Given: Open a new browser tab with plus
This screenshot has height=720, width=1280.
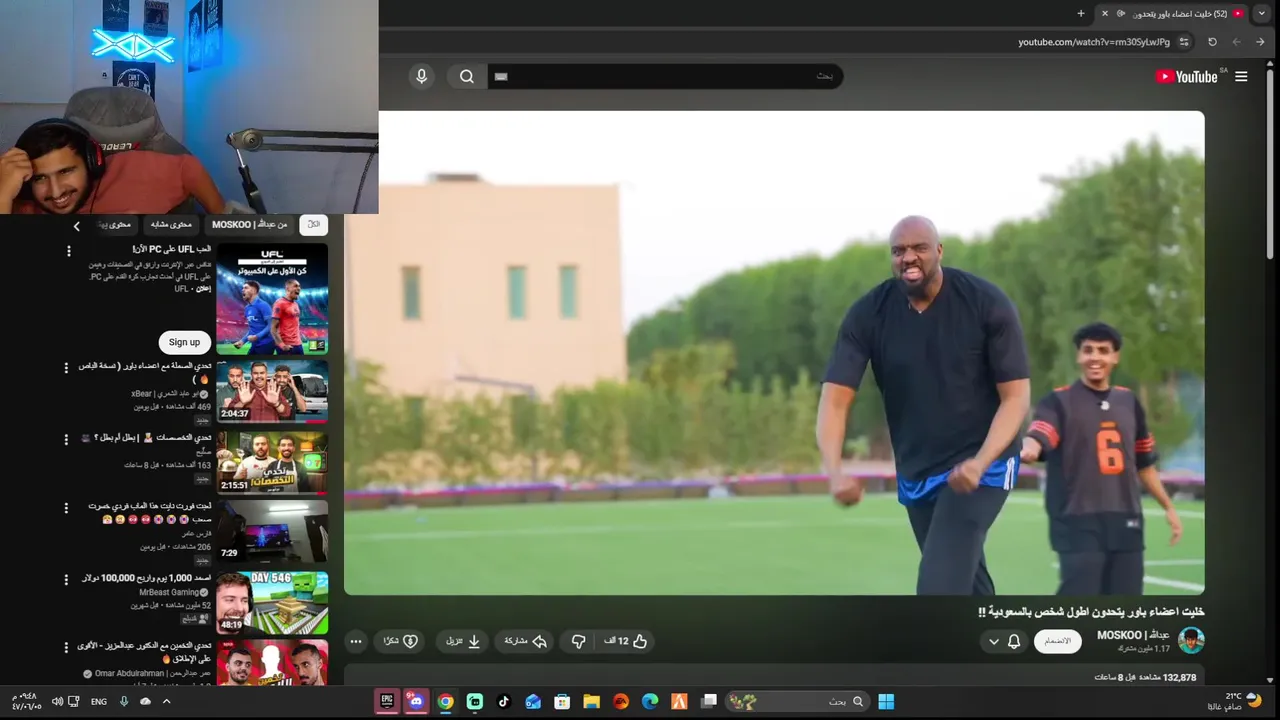Looking at the screenshot, I should pyautogui.click(x=1081, y=13).
